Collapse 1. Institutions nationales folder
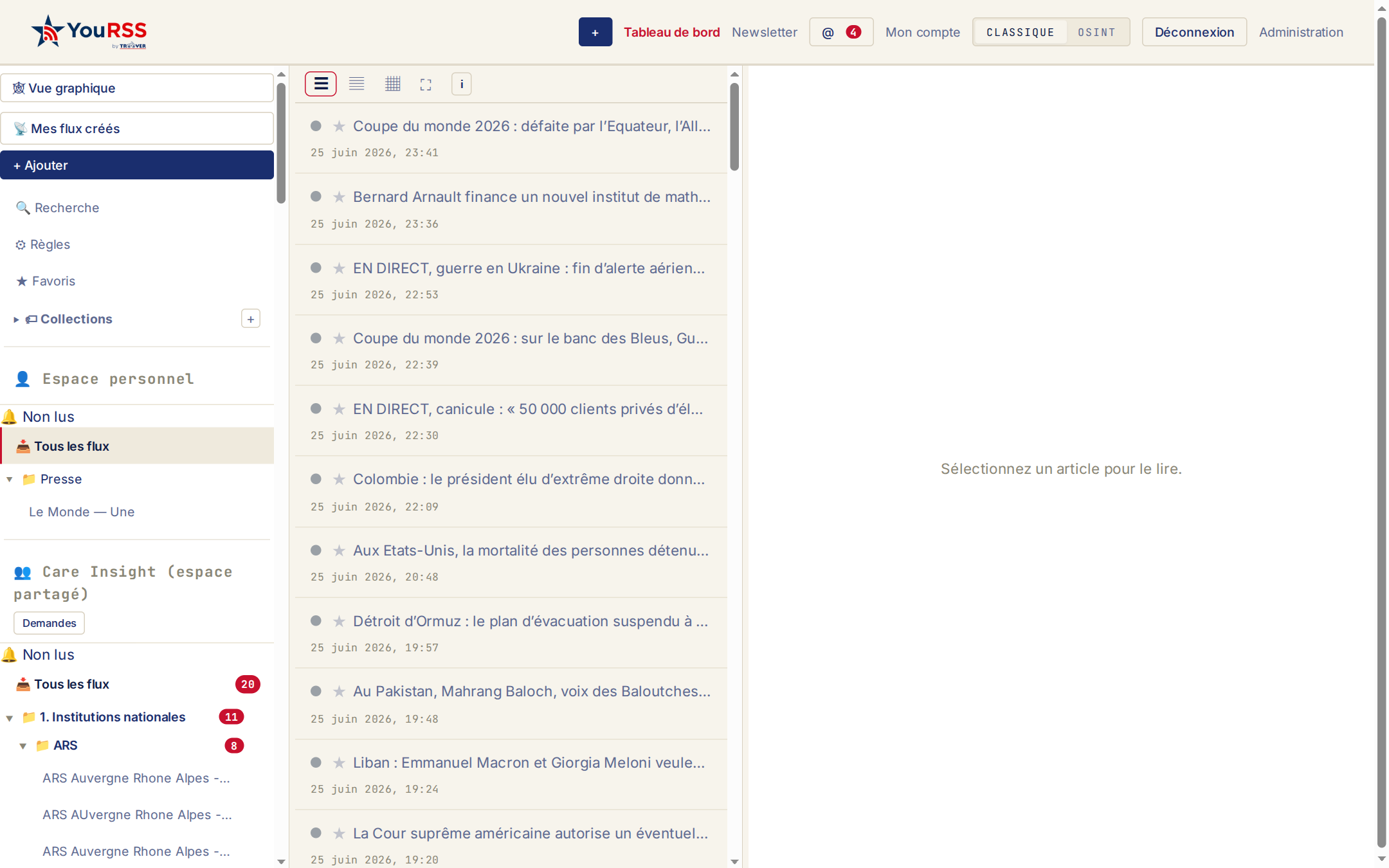The image size is (1389, 868). (x=10, y=718)
